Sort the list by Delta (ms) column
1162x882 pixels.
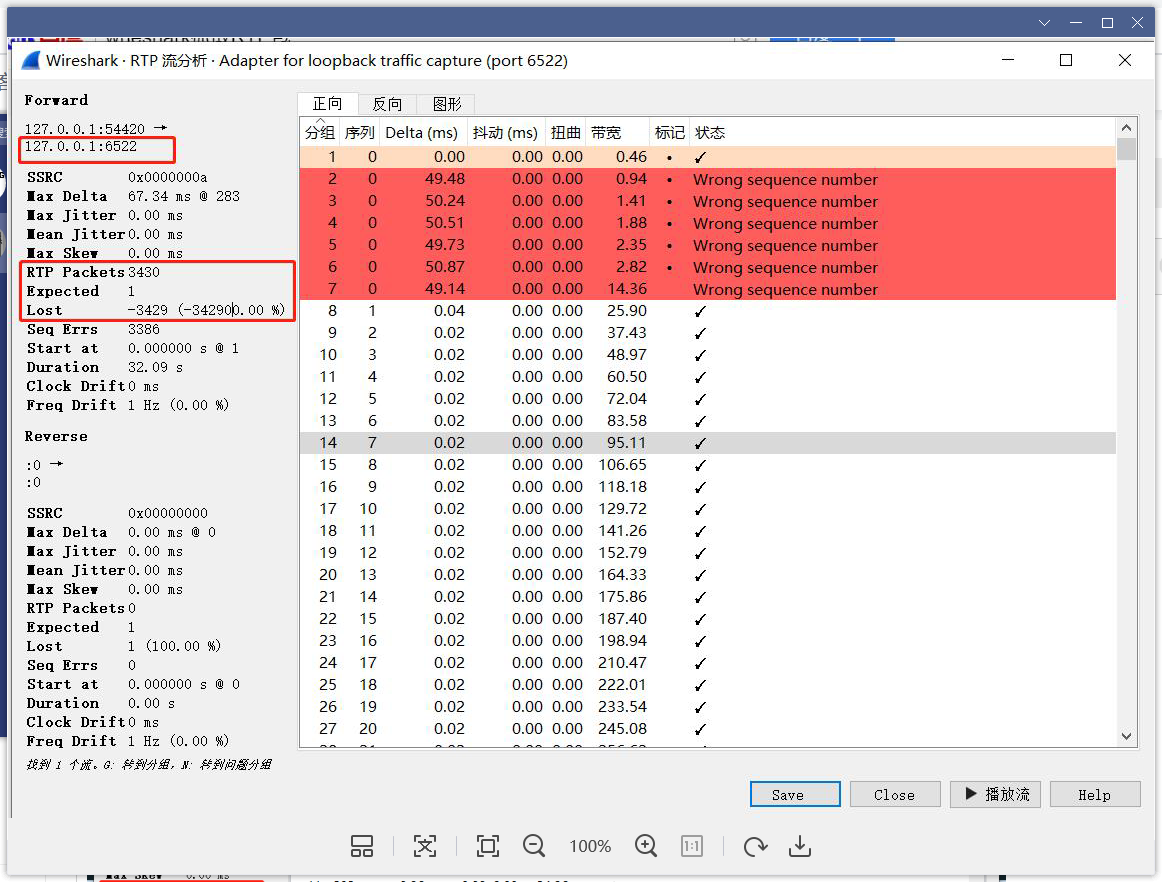(x=423, y=131)
